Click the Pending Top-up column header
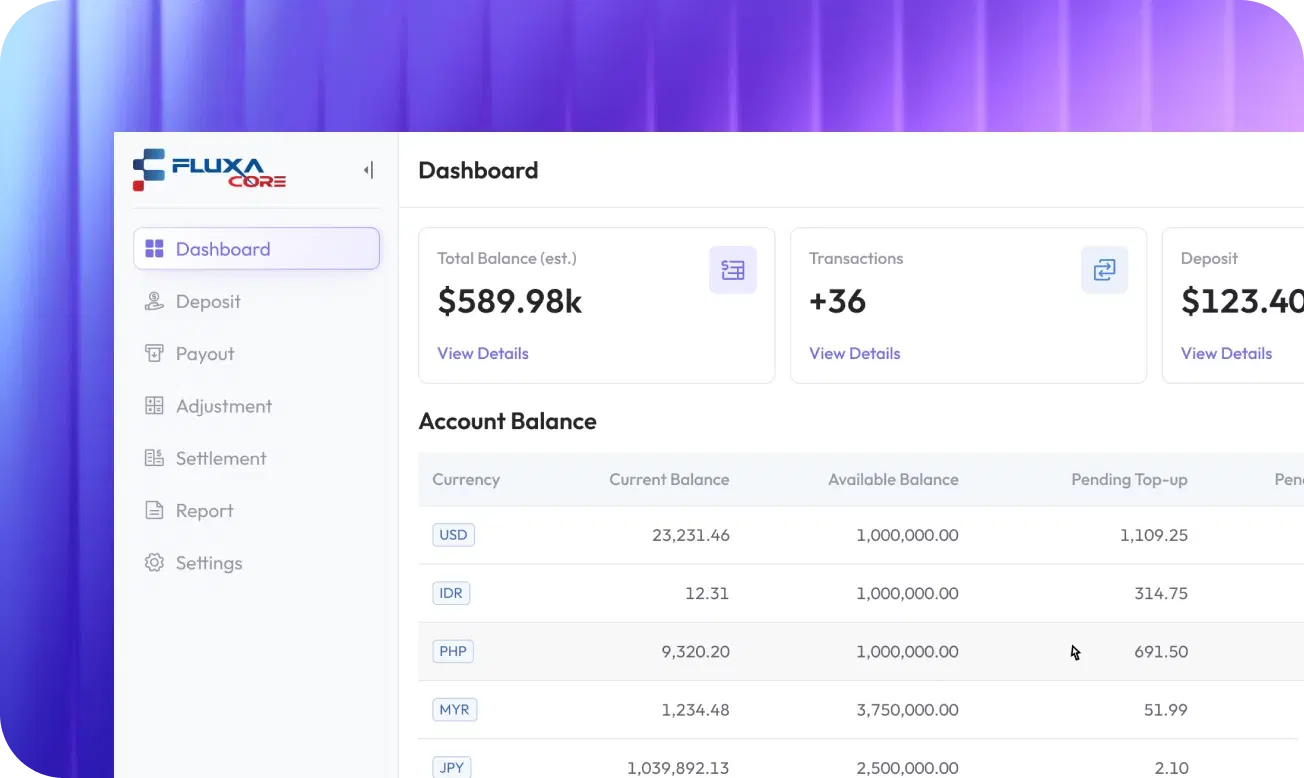 pyautogui.click(x=1129, y=479)
